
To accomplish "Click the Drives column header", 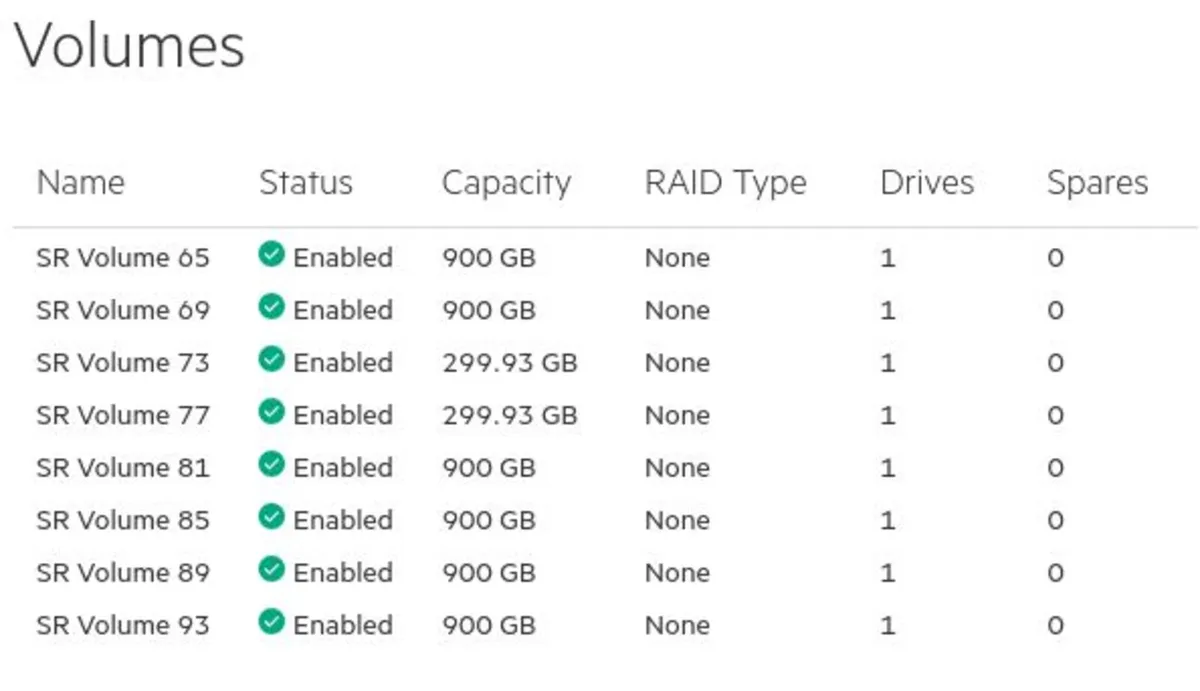I will (x=927, y=183).
